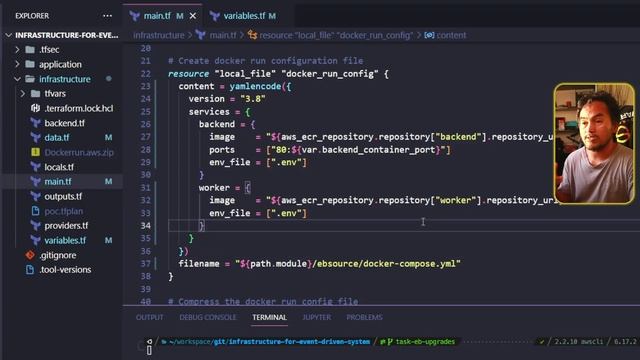
Task: Open .gitignore in the explorer
Action: pyautogui.click(x=58, y=255)
